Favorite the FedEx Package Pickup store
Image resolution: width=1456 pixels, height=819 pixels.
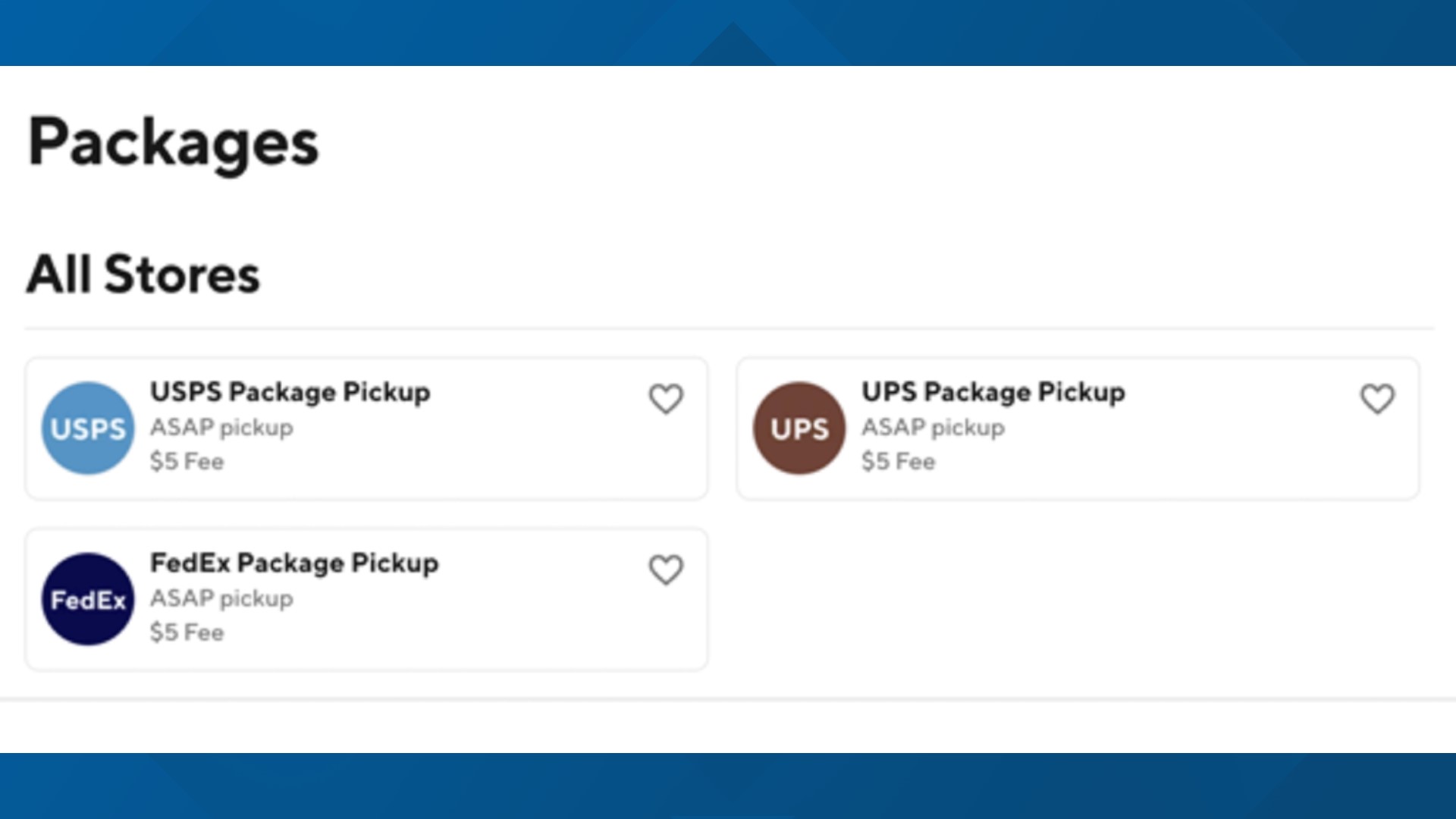(x=666, y=570)
